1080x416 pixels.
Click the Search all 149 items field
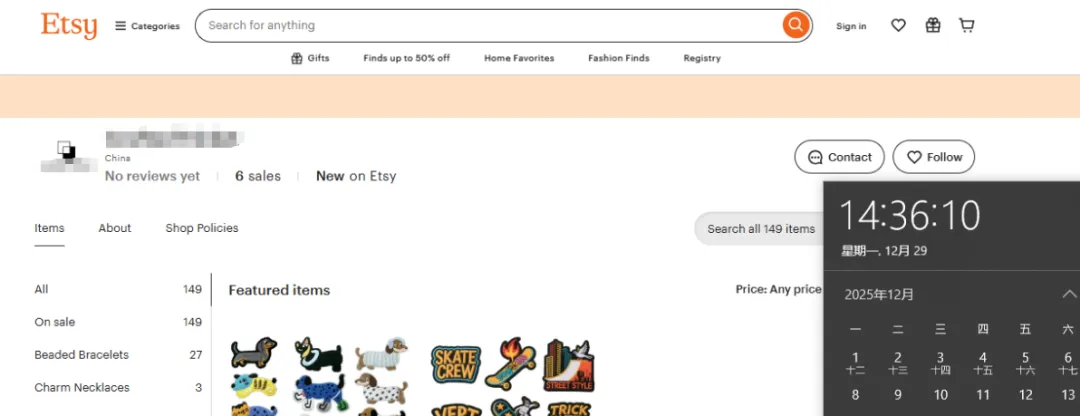759,229
